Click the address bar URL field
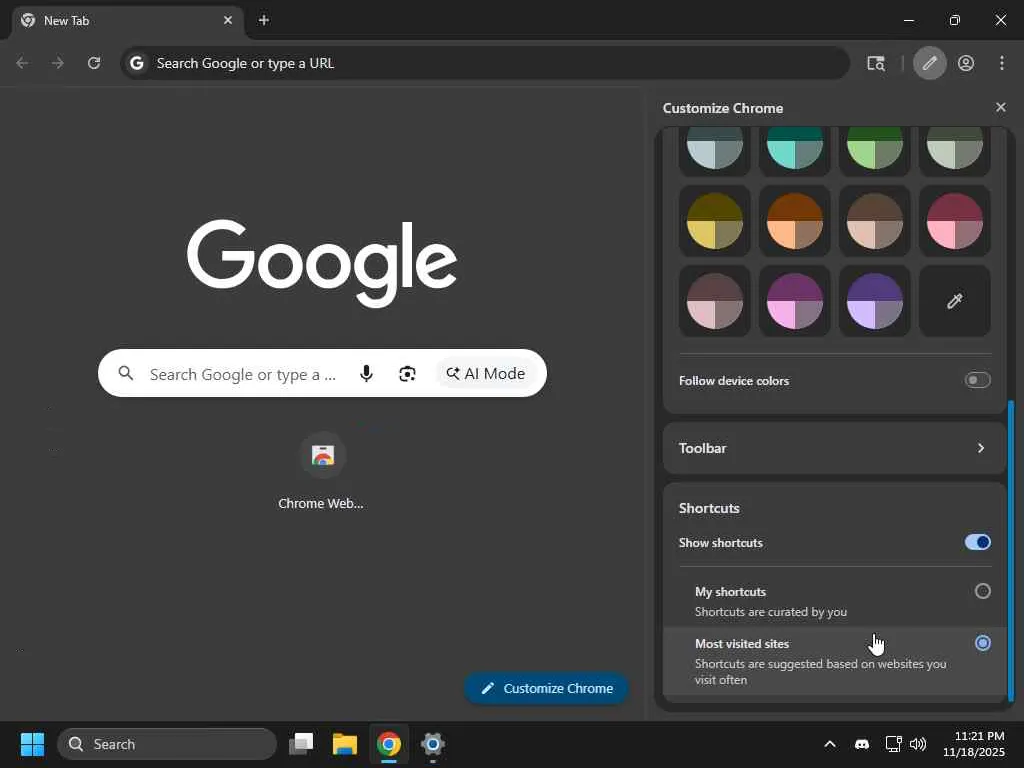 click(x=485, y=63)
